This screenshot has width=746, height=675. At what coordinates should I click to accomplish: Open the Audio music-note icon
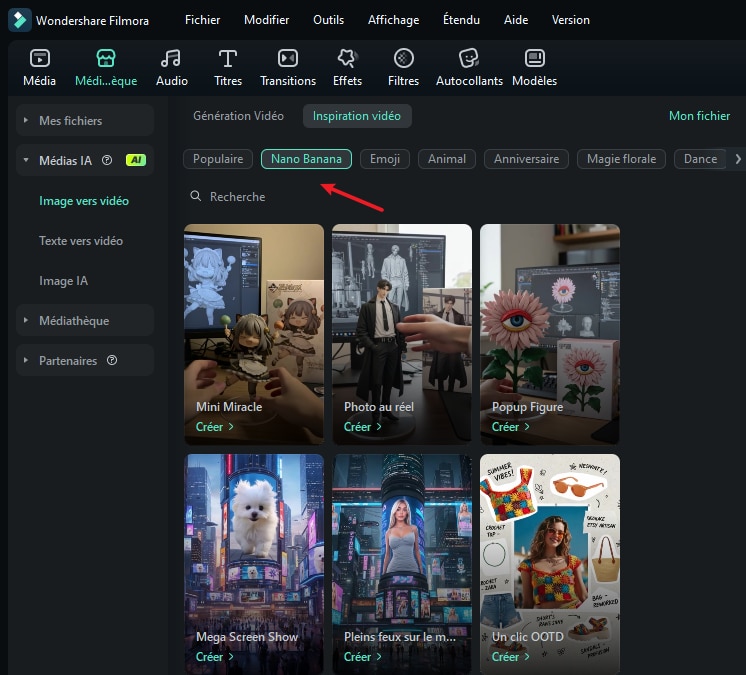point(171,59)
